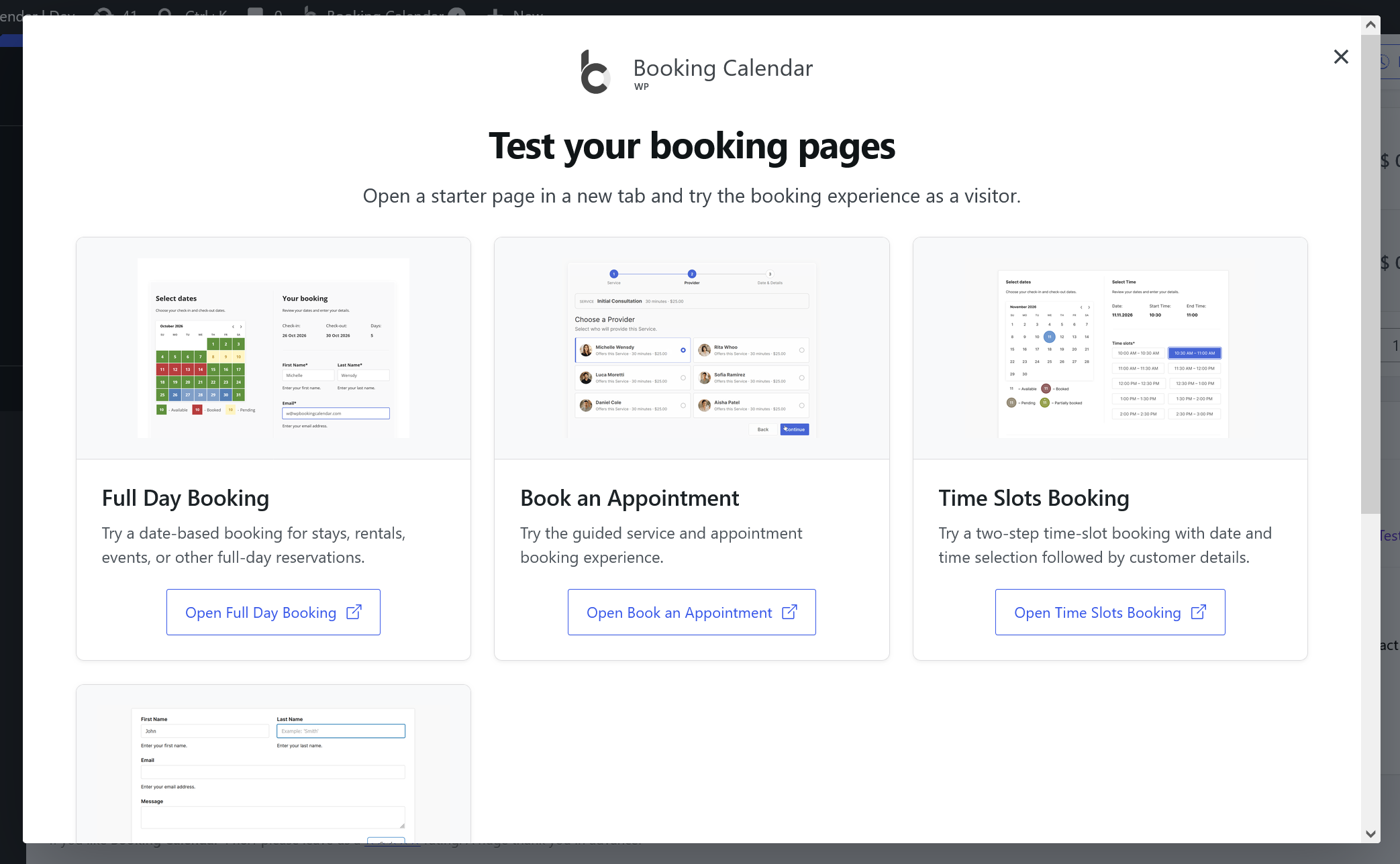Click 'Open a starter page in a new tab' subtitle
This screenshot has width=1400, height=864.
point(691,196)
